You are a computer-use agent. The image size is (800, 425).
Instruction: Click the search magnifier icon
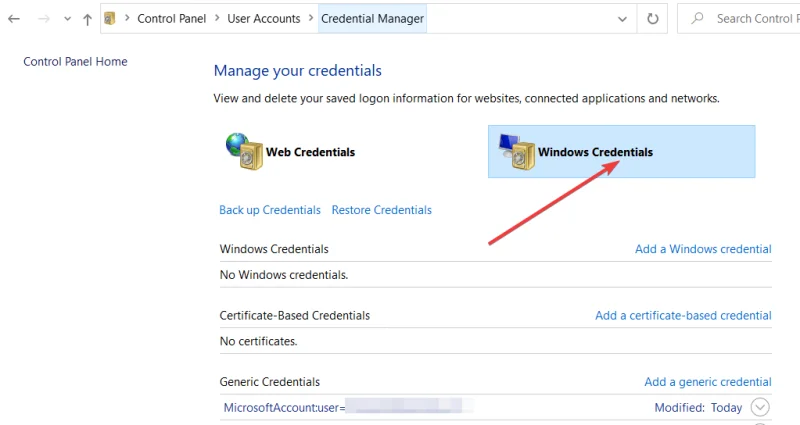(697, 19)
